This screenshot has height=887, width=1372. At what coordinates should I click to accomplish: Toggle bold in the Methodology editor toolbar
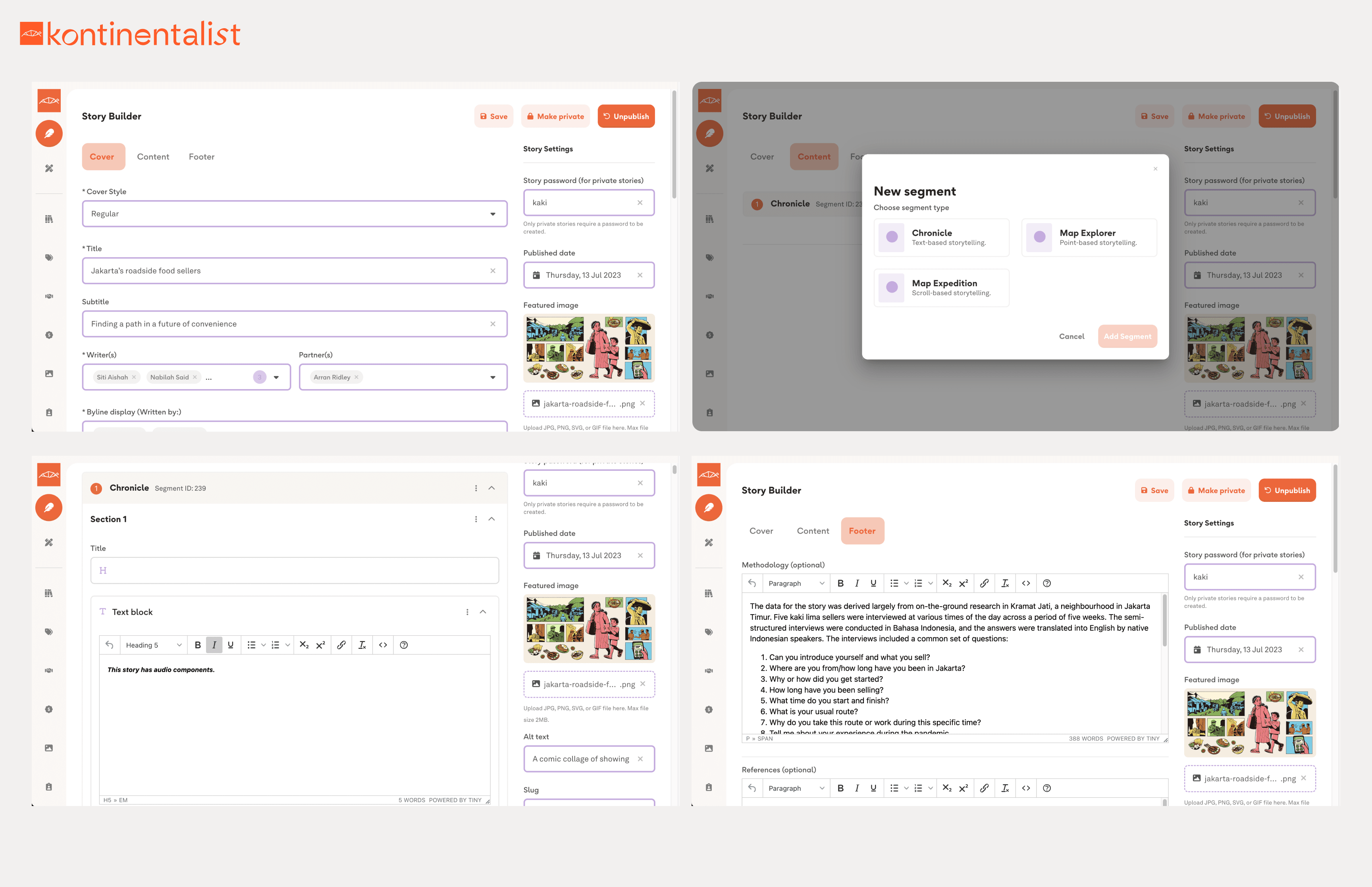840,584
